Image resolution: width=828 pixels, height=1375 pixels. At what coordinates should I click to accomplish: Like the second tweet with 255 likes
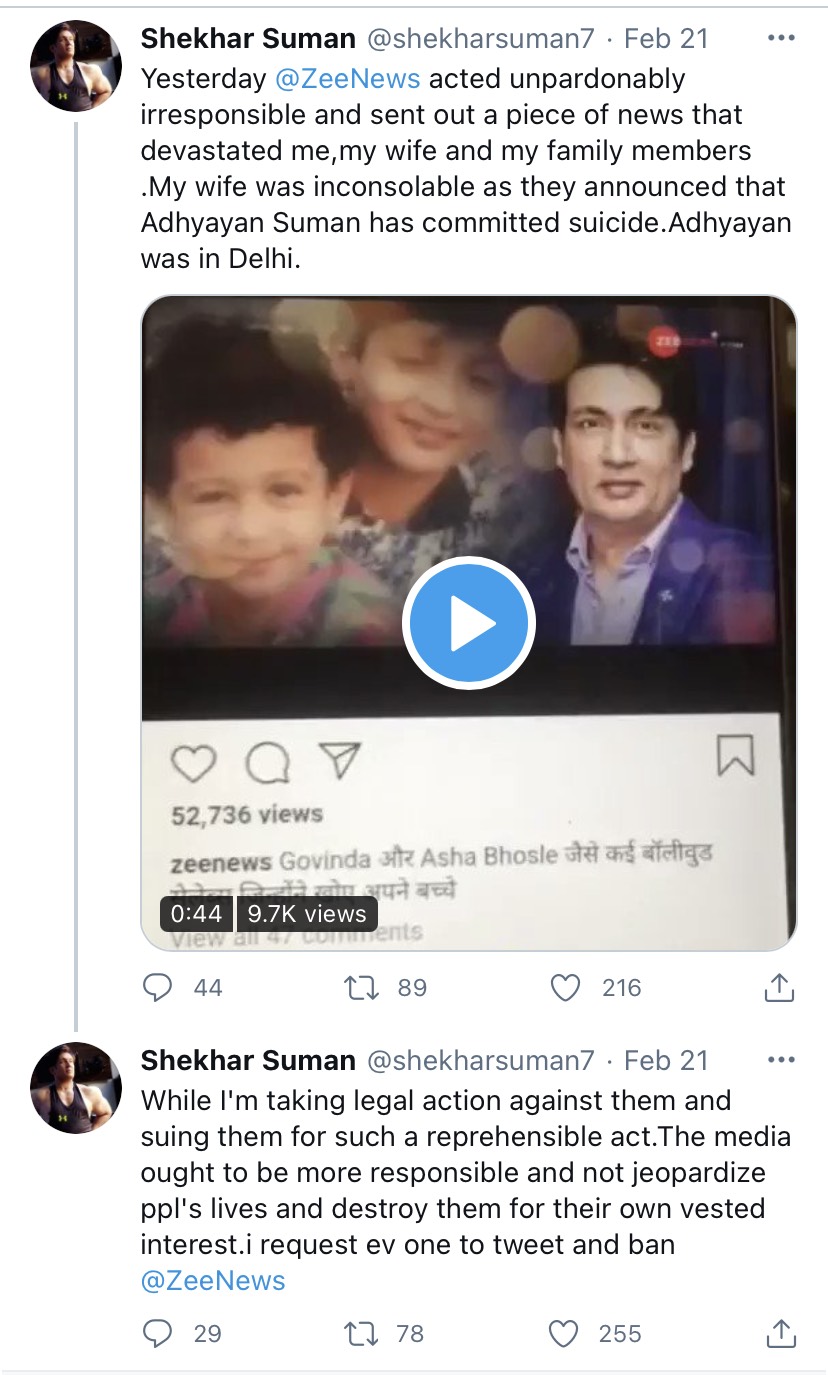[x=566, y=1333]
